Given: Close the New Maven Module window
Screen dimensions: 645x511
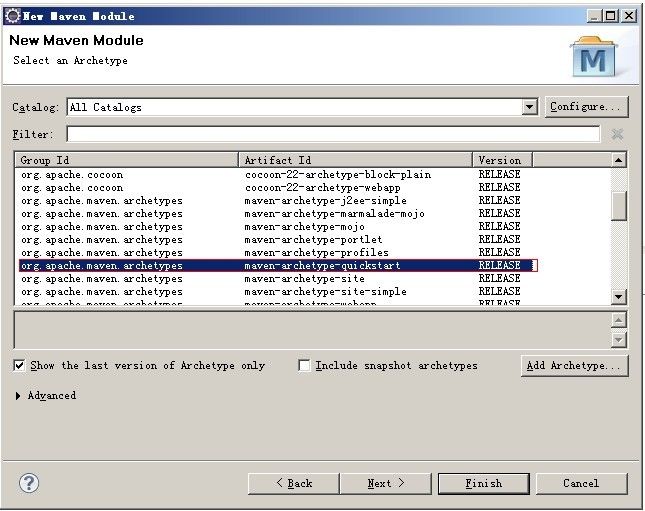Looking at the screenshot, I should (x=629, y=16).
